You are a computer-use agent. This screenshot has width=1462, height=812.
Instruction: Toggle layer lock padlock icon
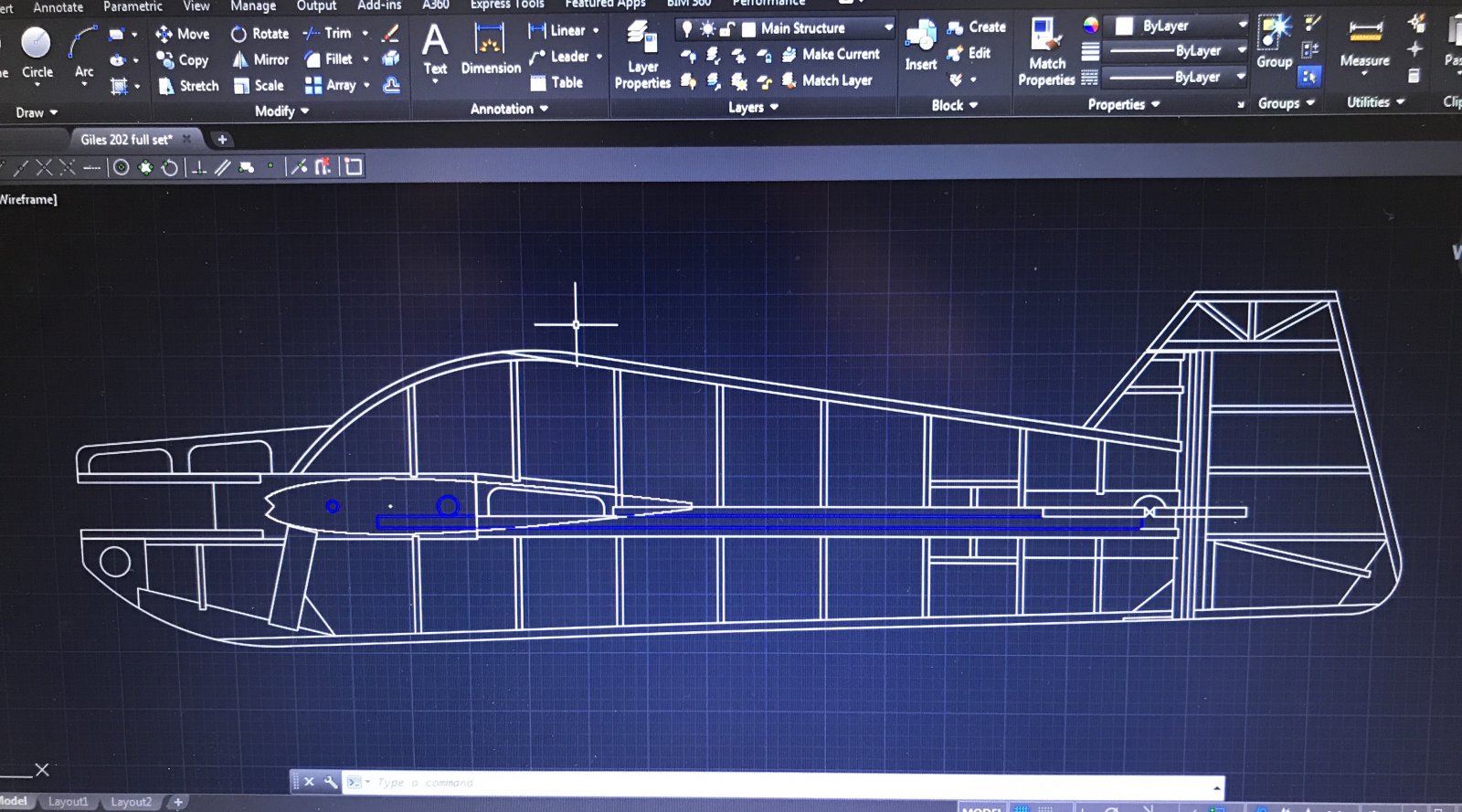727,29
